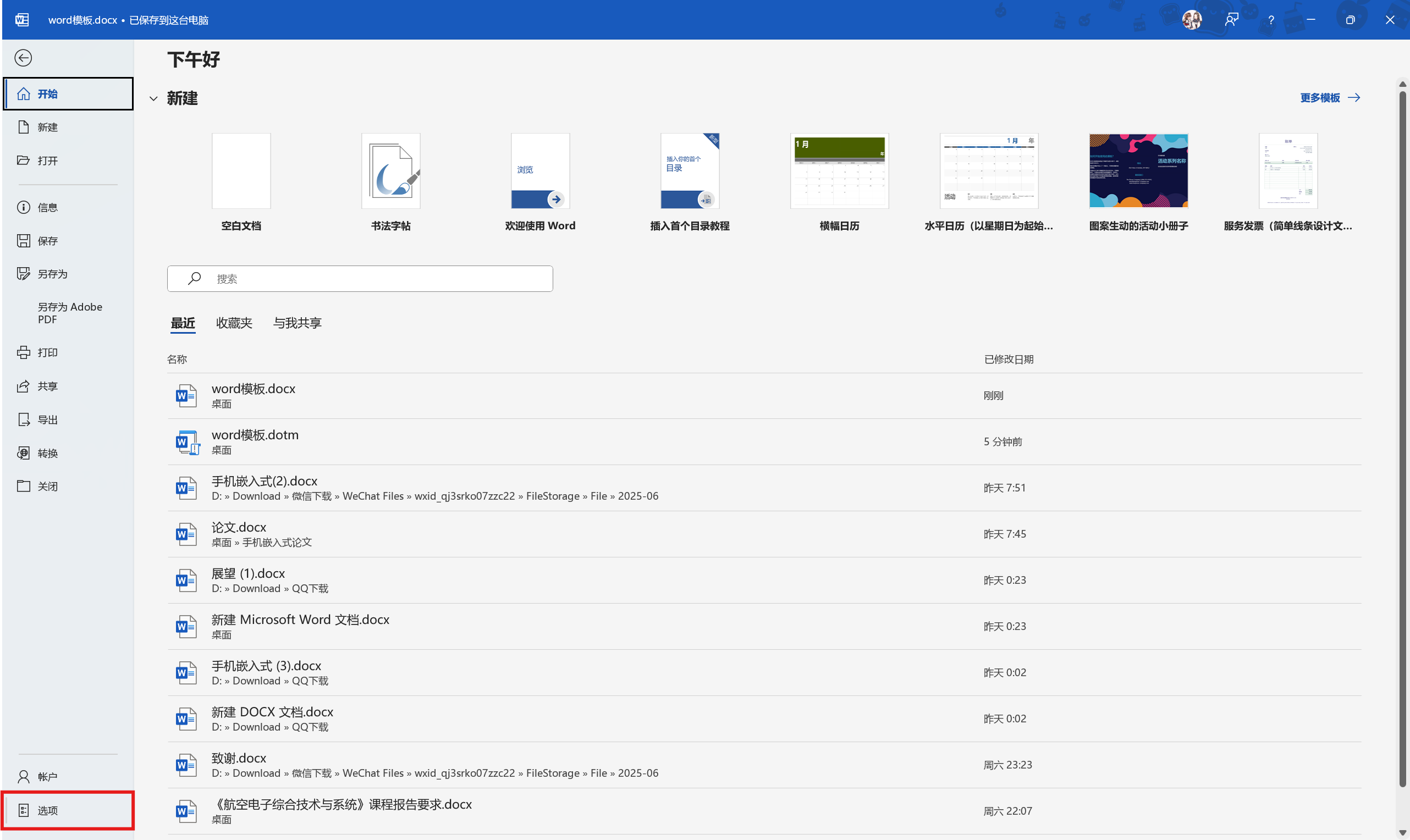
Task: Click 另存为 Adobe PDF
Action: tap(68, 313)
